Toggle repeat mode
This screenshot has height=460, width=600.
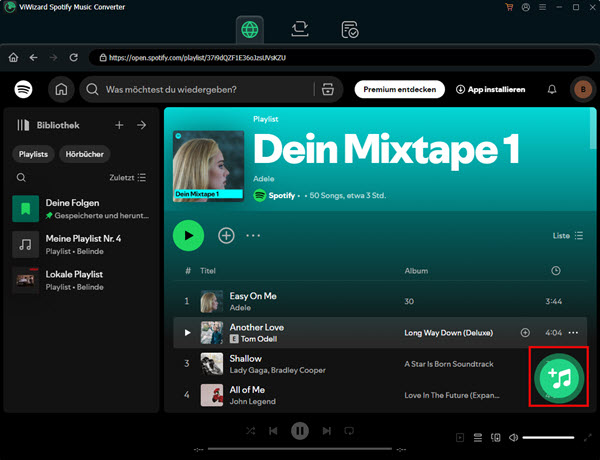coord(349,431)
